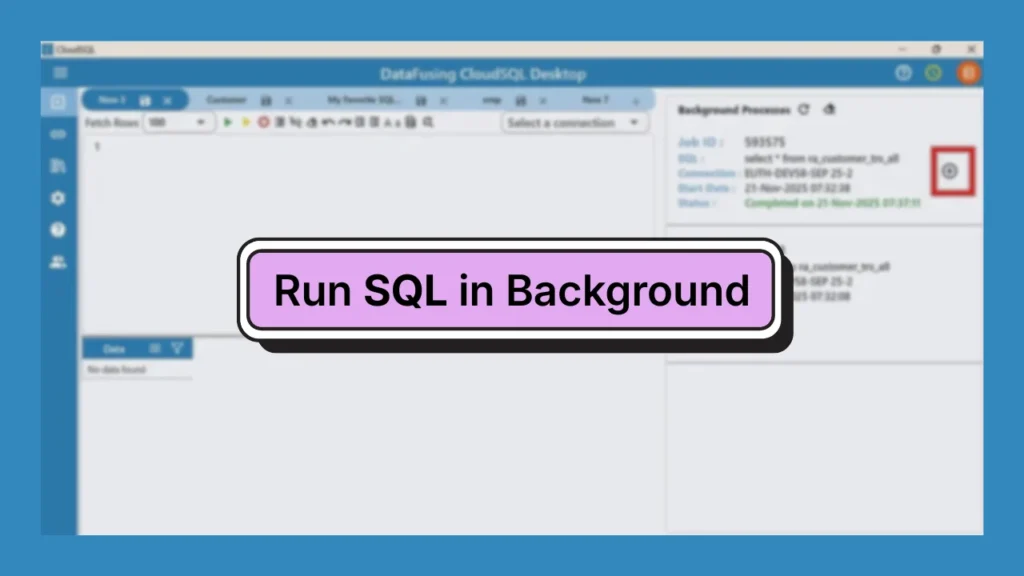The width and height of the screenshot is (1024, 576).
Task: Open the help question mark in sidebar
Action: coord(58,230)
